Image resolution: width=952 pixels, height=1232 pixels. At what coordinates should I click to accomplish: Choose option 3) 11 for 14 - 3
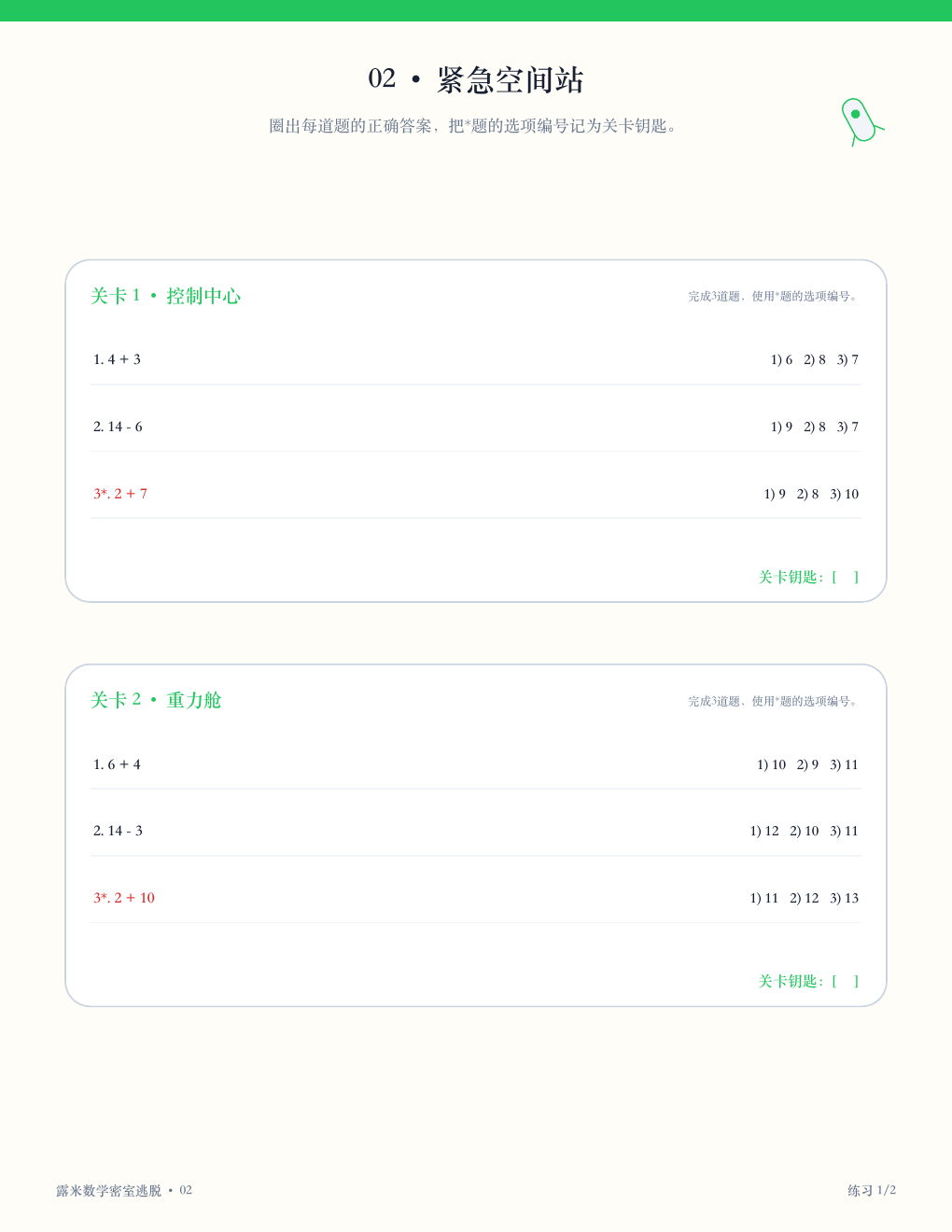844,831
